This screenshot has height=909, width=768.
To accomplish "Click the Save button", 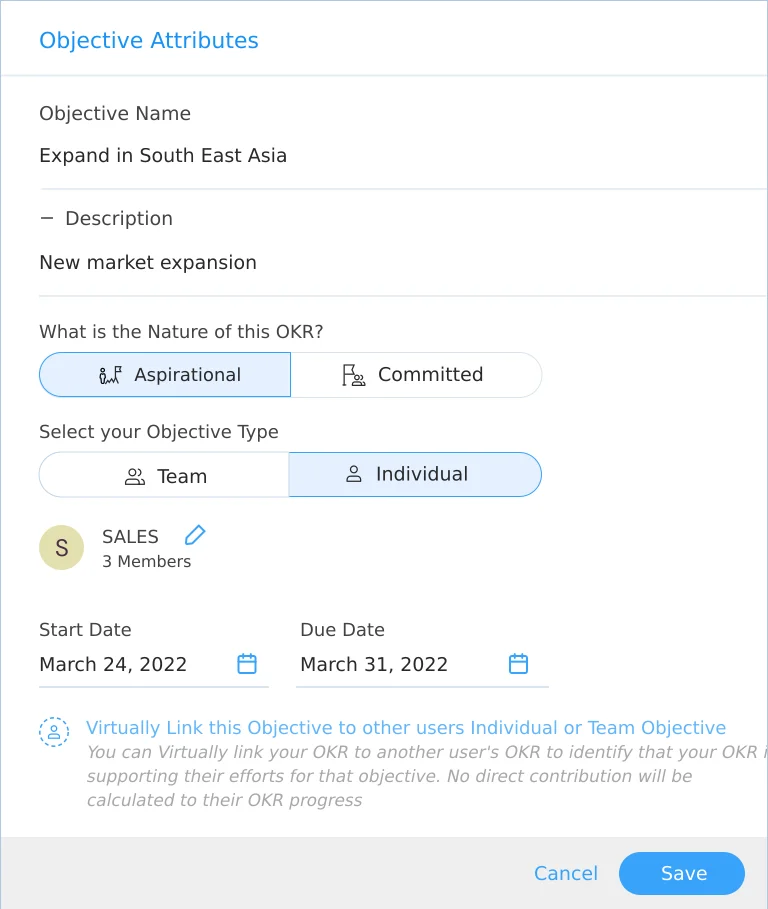I will pos(682,873).
